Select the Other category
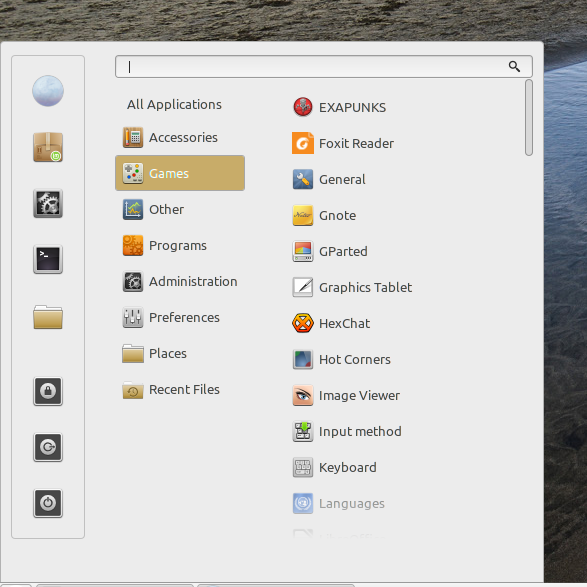 (180, 209)
